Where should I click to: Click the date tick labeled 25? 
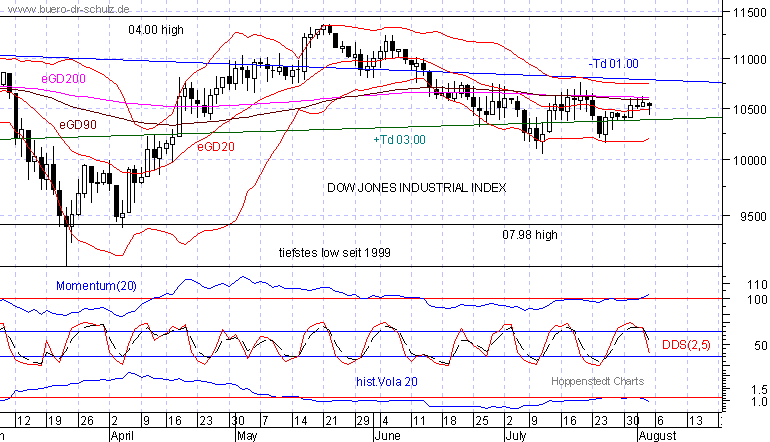482,421
